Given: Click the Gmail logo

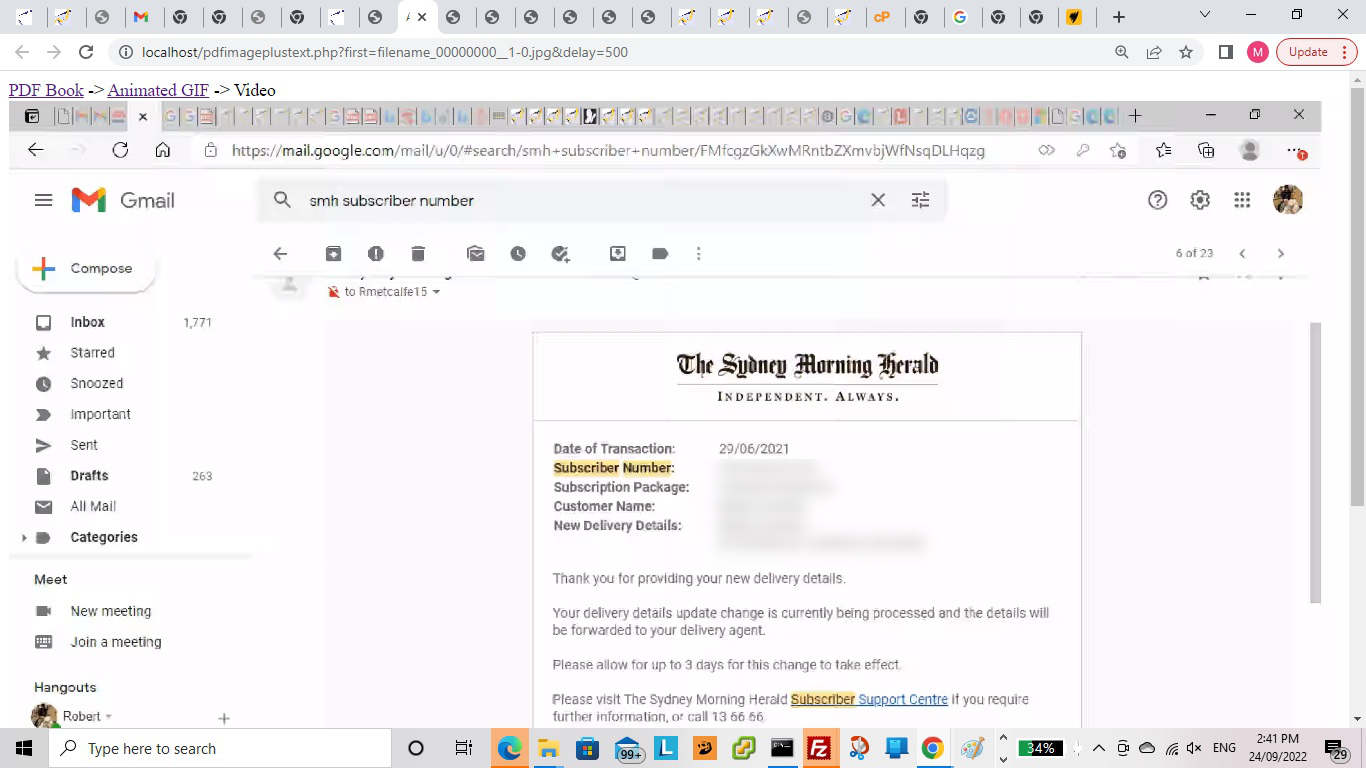Looking at the screenshot, I should pos(123,200).
